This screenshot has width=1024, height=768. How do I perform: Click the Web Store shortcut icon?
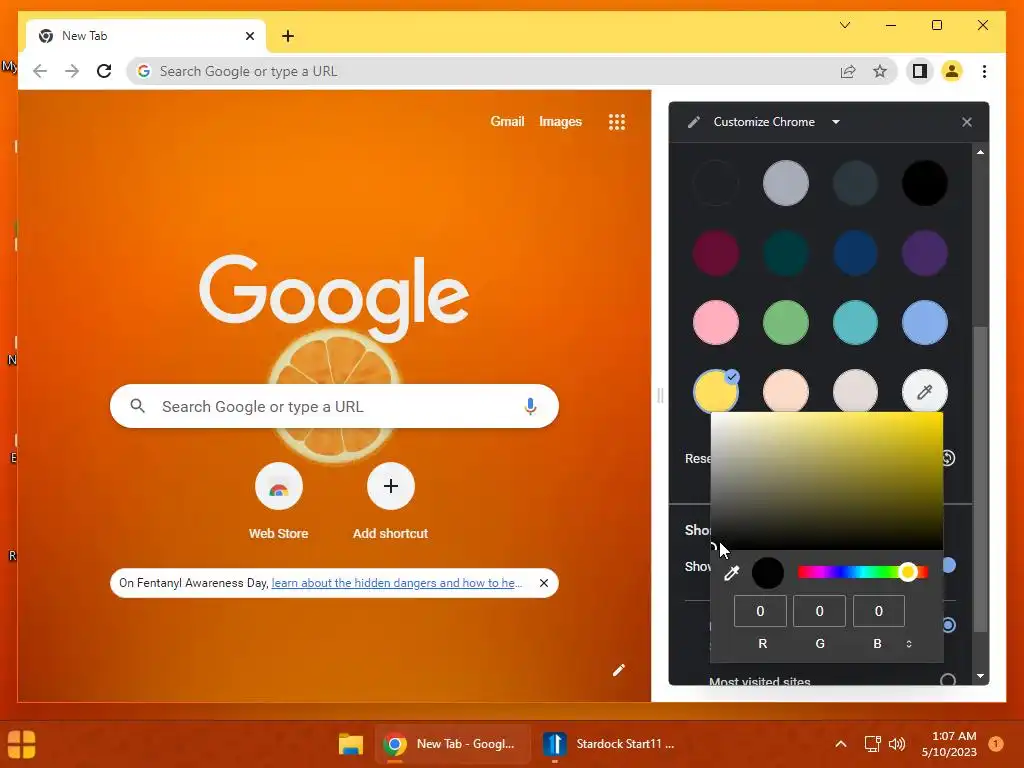coord(279,487)
